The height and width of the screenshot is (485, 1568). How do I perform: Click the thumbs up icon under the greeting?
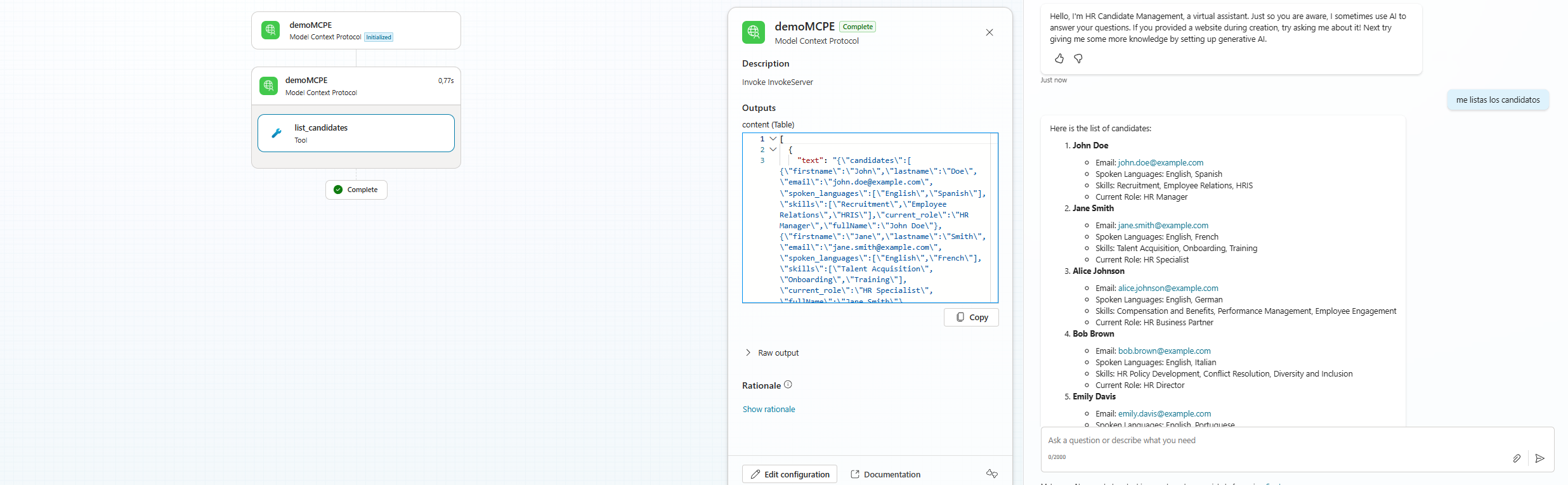[x=1059, y=58]
